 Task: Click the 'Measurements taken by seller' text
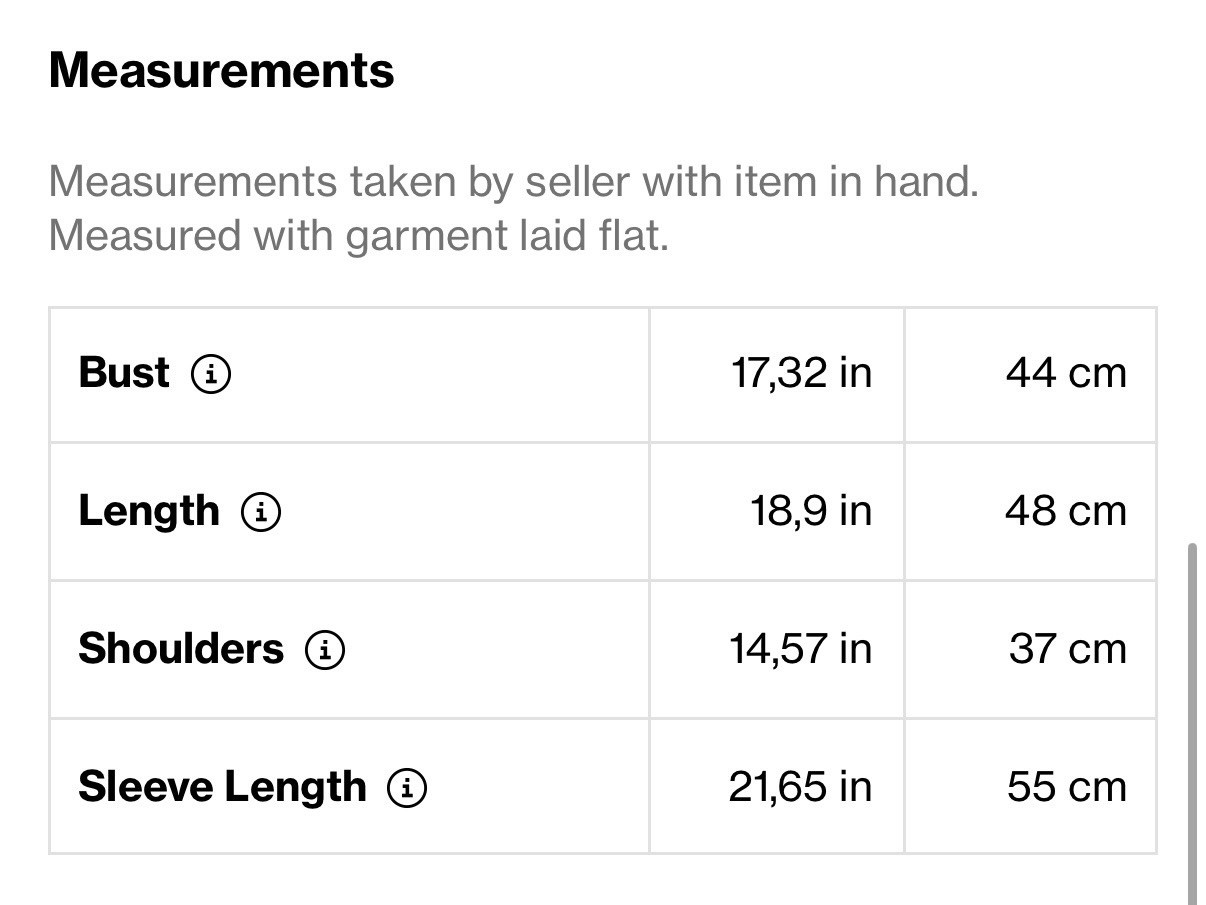coord(513,183)
